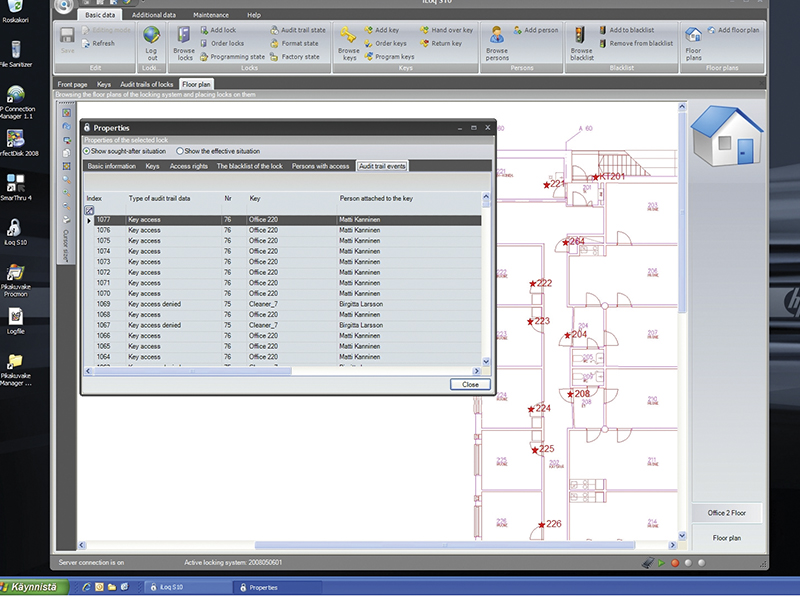Open the Maintenance ribbon tab
The height and width of the screenshot is (600, 800).
click(x=211, y=15)
